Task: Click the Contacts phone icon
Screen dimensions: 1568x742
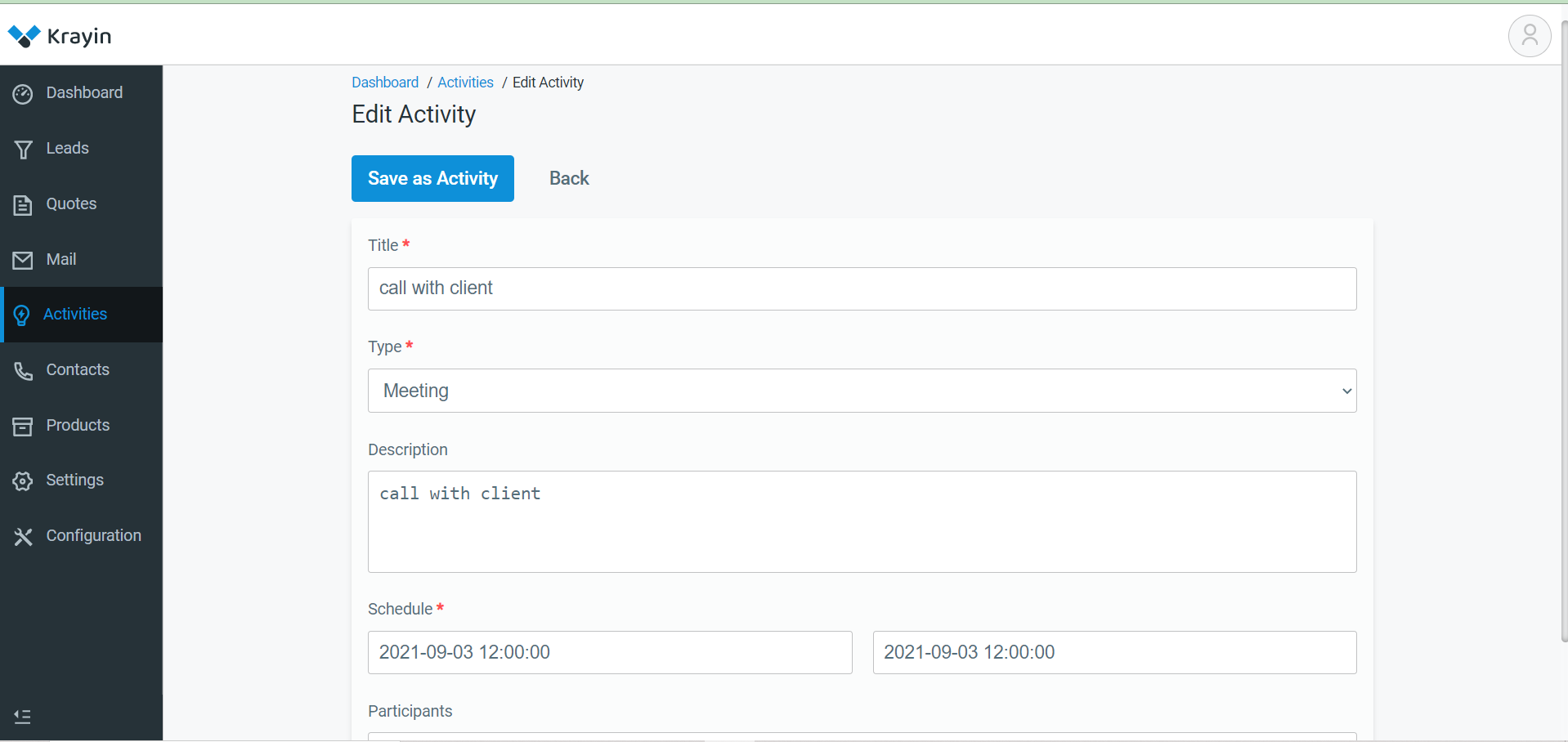Action: [x=23, y=371]
